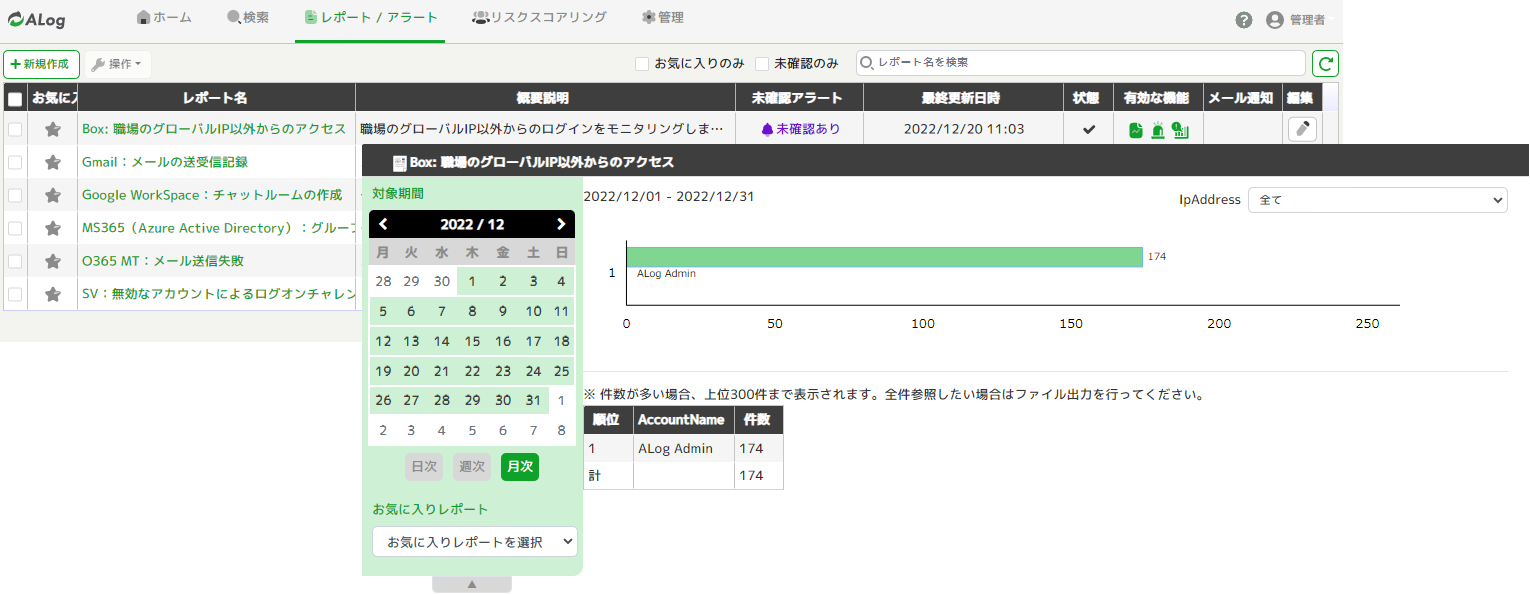Enable the 未確認のみ checkbox
1530x595 pixels.
762,64
